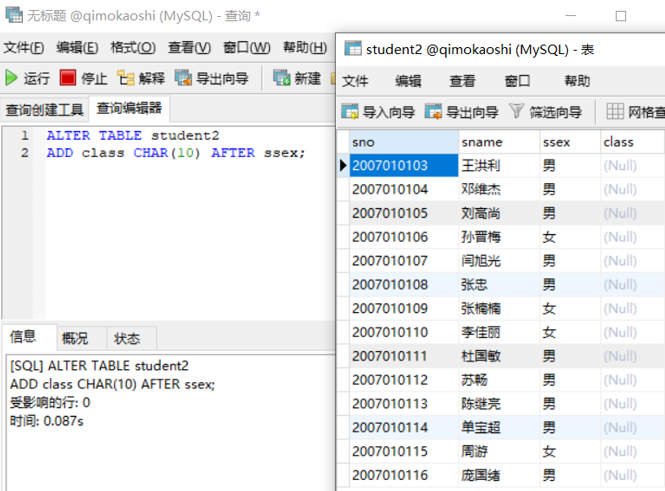Click the sno column header
The width and height of the screenshot is (665, 491).
[403, 142]
